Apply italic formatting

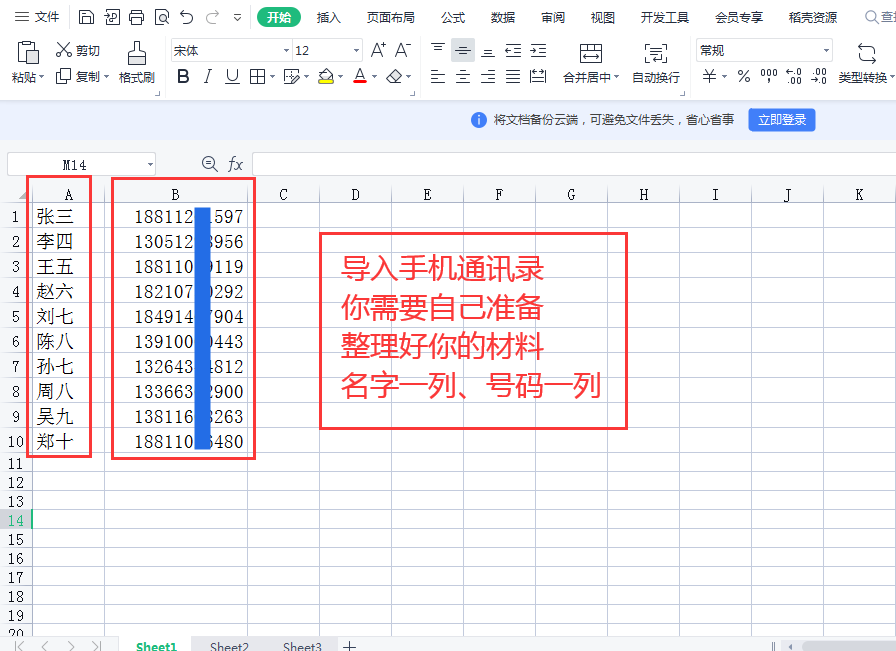[x=208, y=74]
